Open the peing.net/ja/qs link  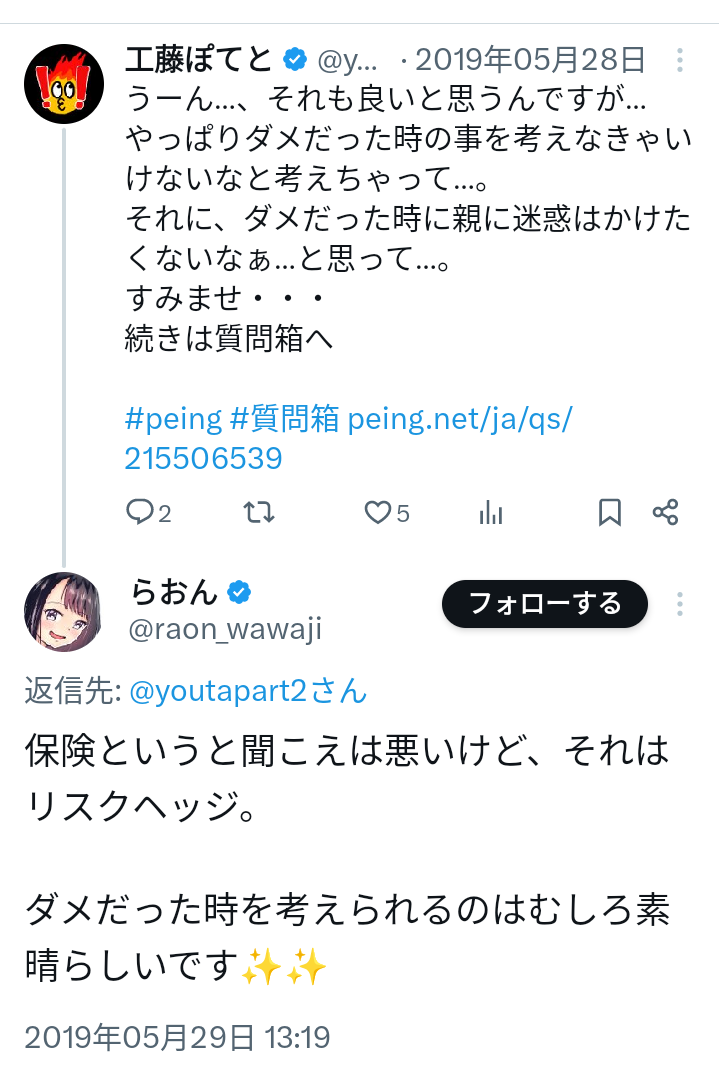point(460,418)
